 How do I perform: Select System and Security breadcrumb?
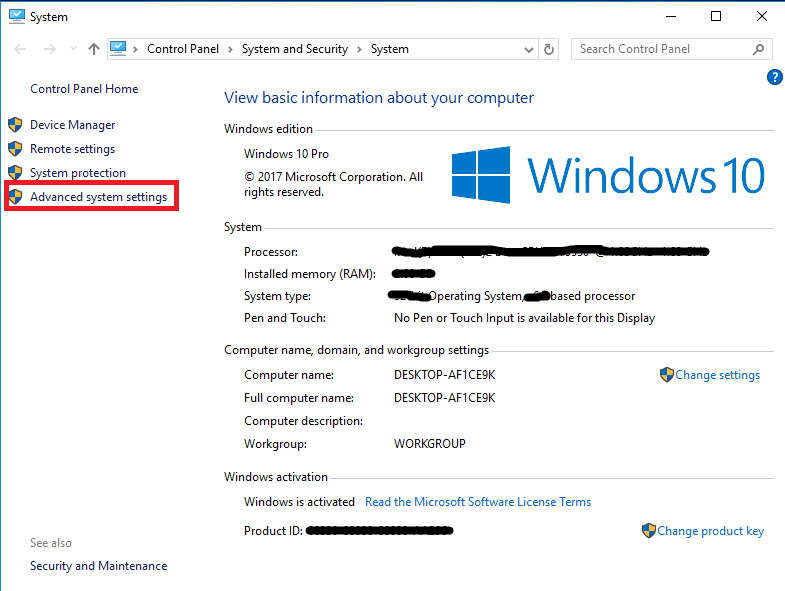[x=294, y=49]
